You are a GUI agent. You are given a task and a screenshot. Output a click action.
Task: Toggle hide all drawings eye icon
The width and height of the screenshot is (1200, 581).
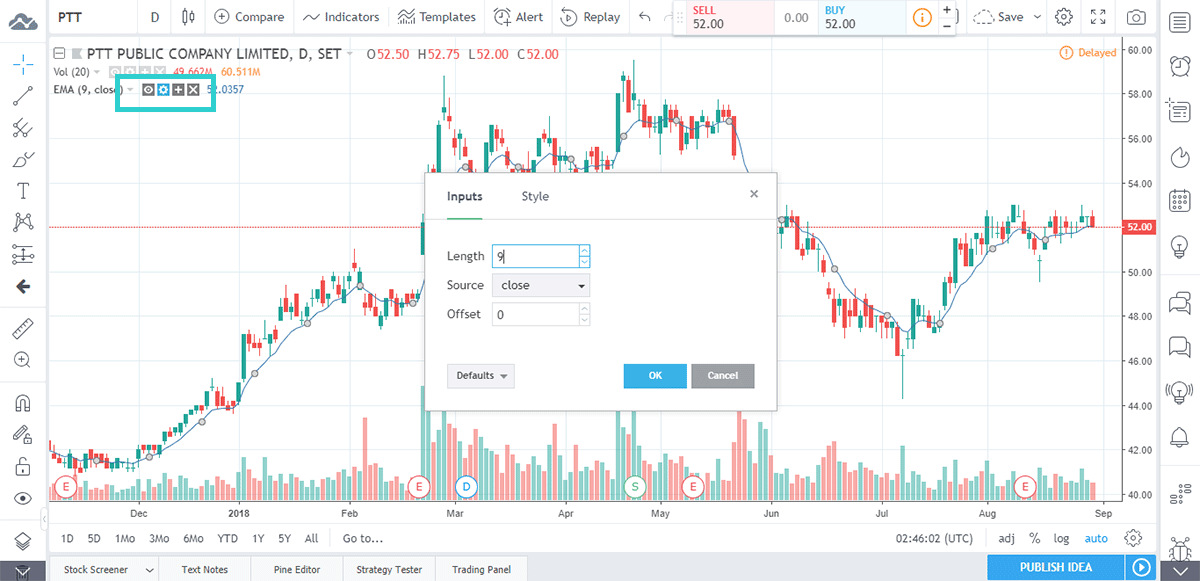point(22,497)
